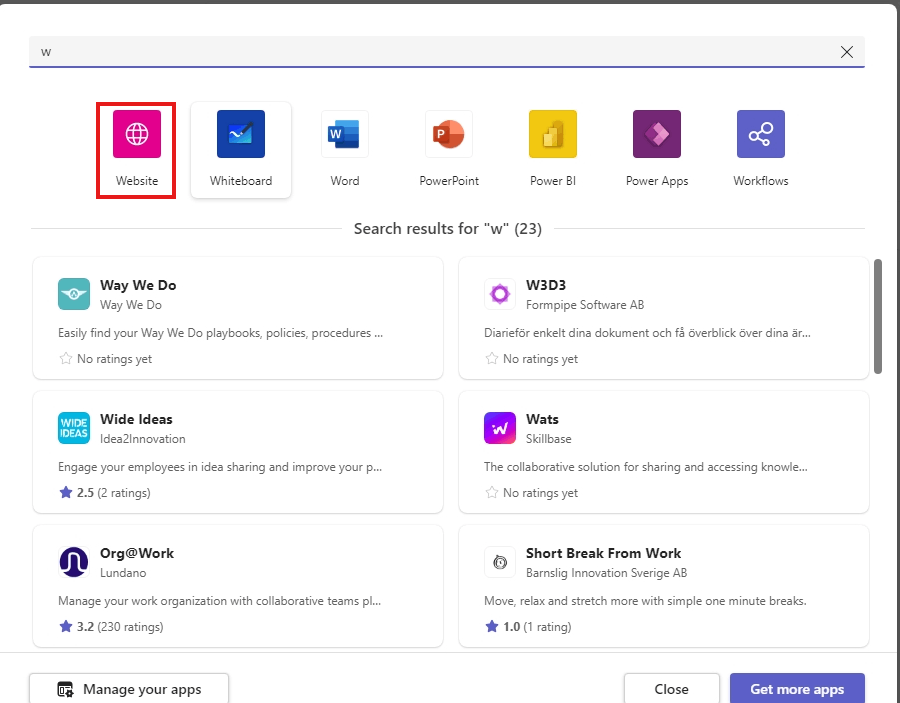Choose the Word app icon
The image size is (900, 703).
click(344, 134)
